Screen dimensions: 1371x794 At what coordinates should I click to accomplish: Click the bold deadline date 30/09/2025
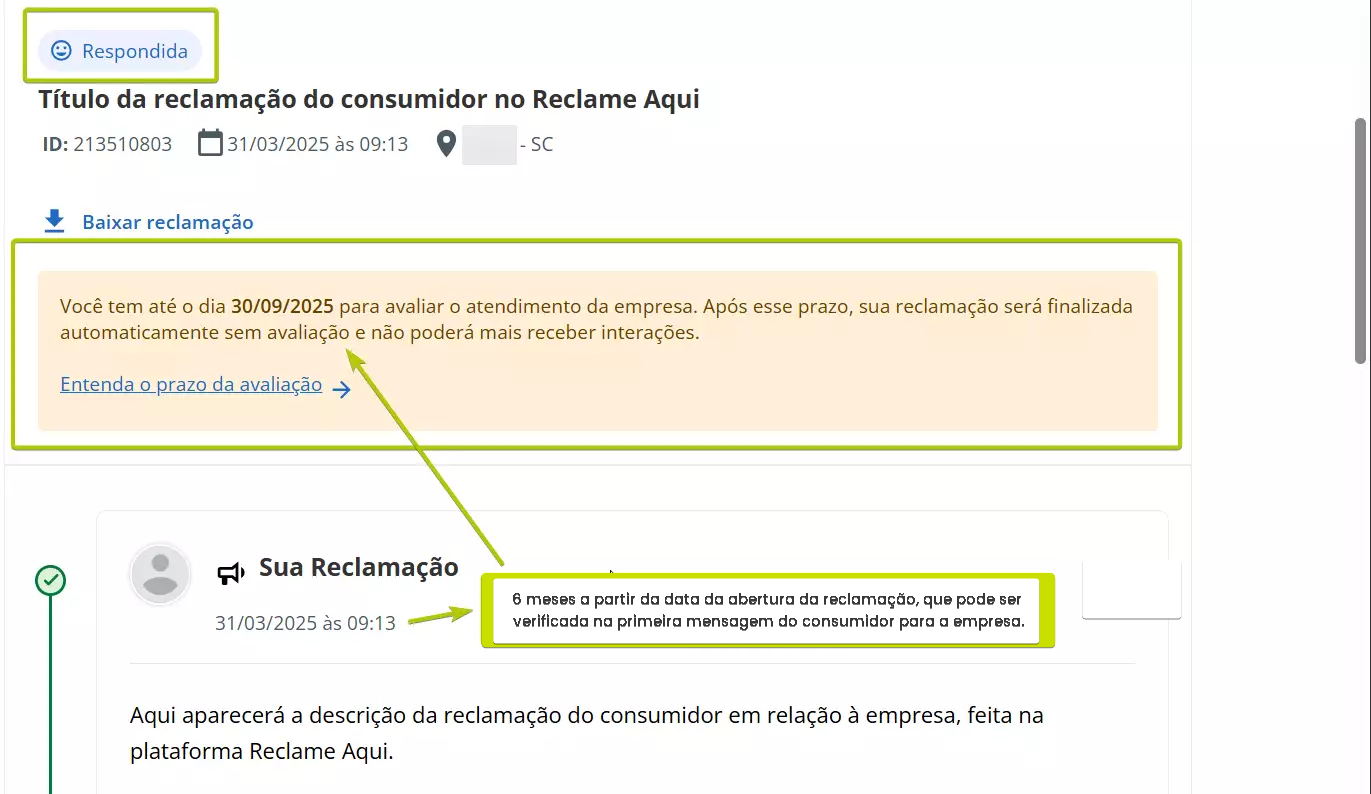click(282, 306)
